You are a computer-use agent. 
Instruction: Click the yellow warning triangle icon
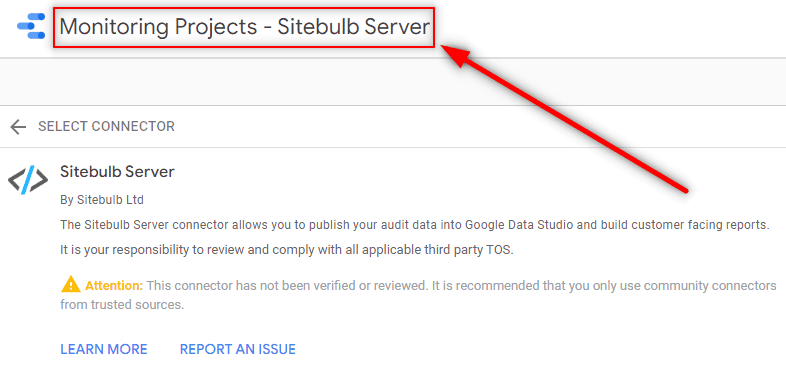71,285
